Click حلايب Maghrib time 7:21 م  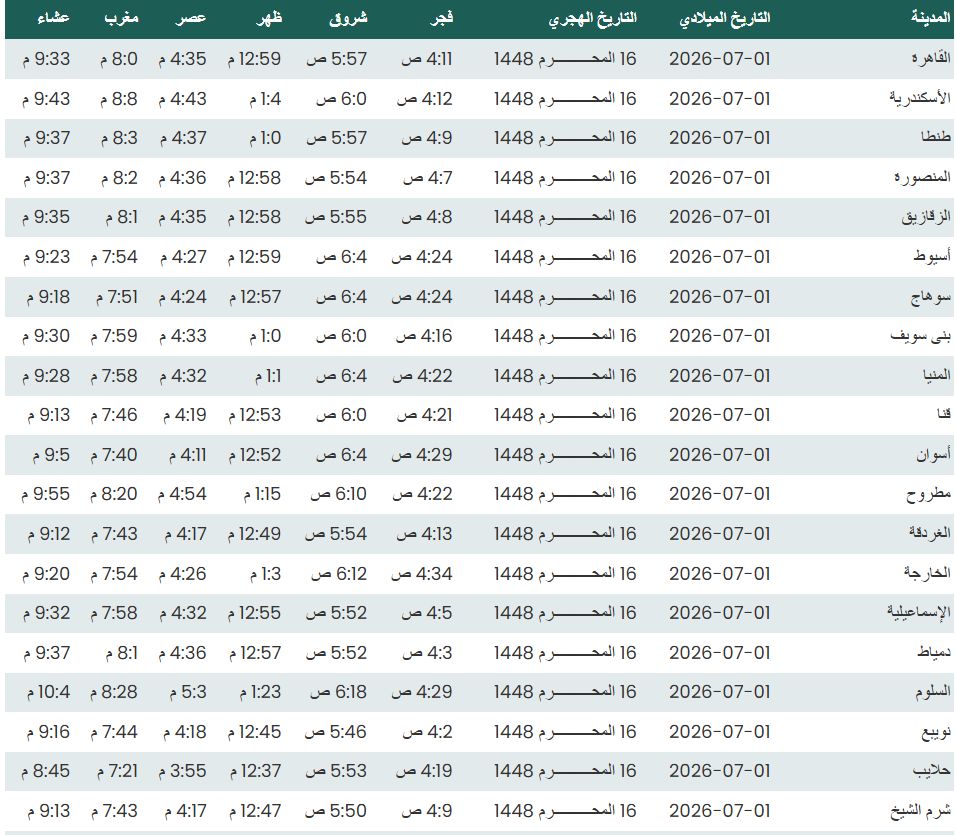(x=117, y=771)
